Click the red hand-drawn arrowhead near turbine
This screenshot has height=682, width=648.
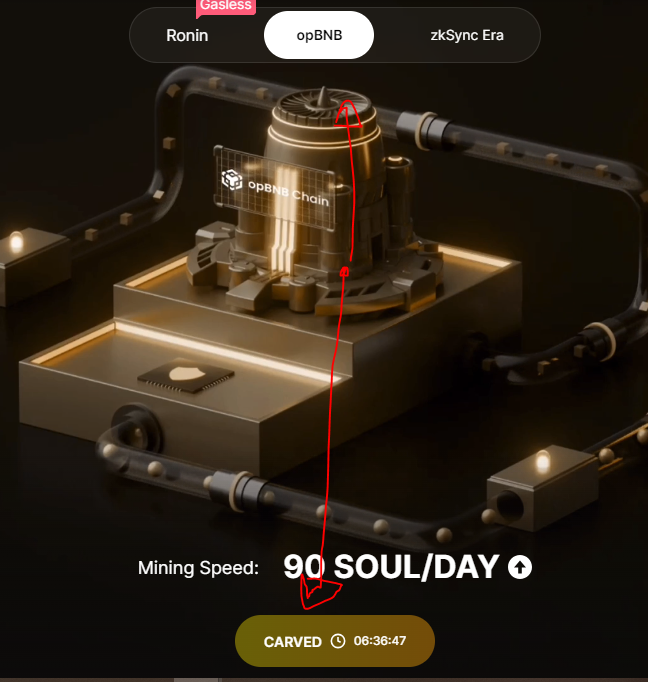(348, 113)
